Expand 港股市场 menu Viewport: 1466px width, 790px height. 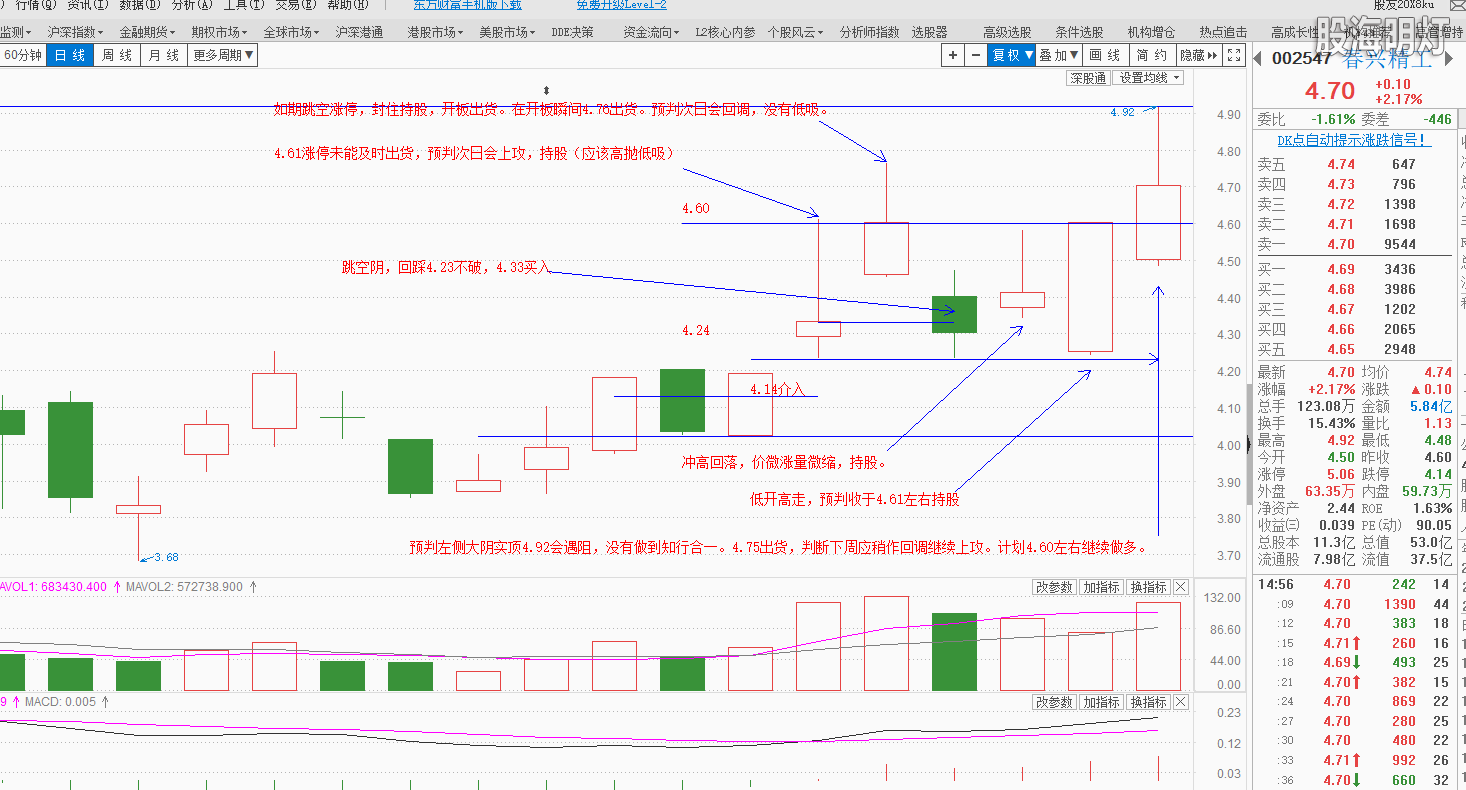coord(435,32)
